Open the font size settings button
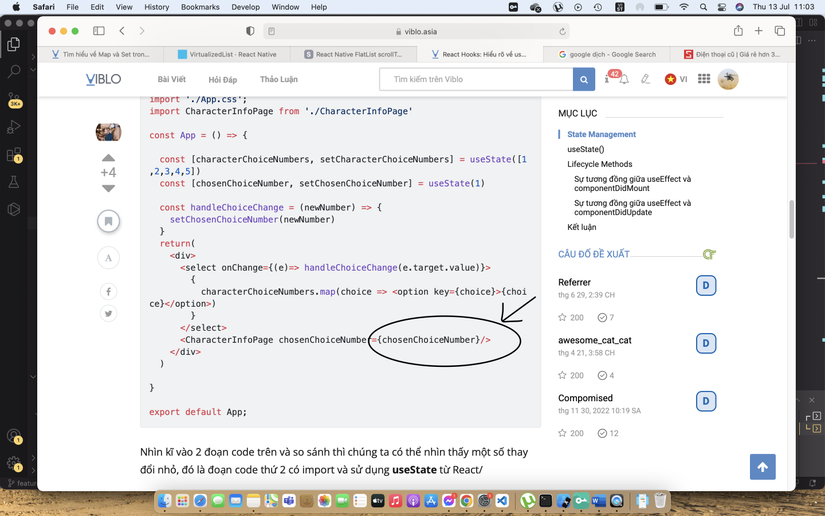The image size is (825, 516). (108, 258)
